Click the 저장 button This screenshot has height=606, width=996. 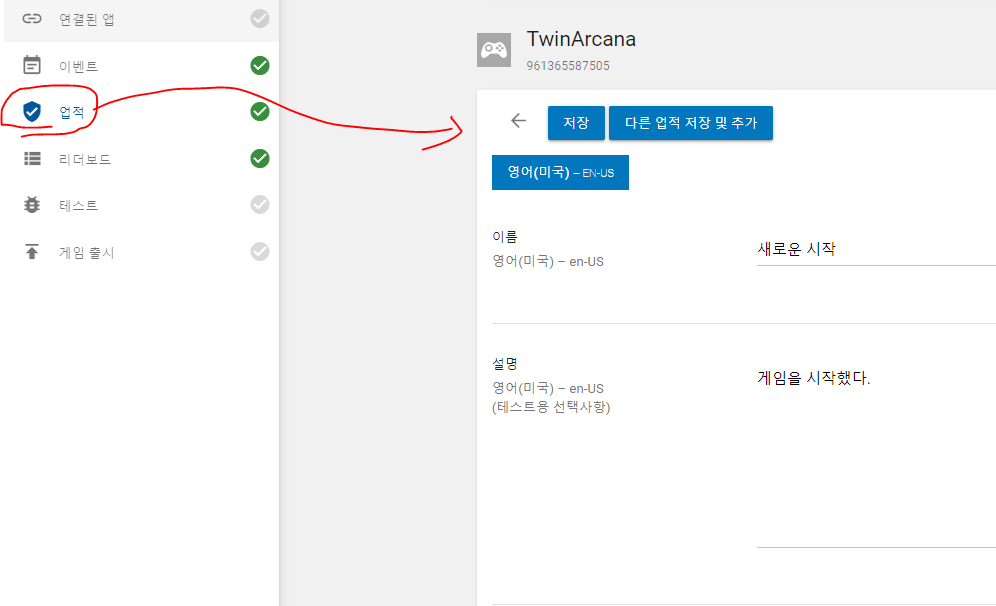click(576, 123)
